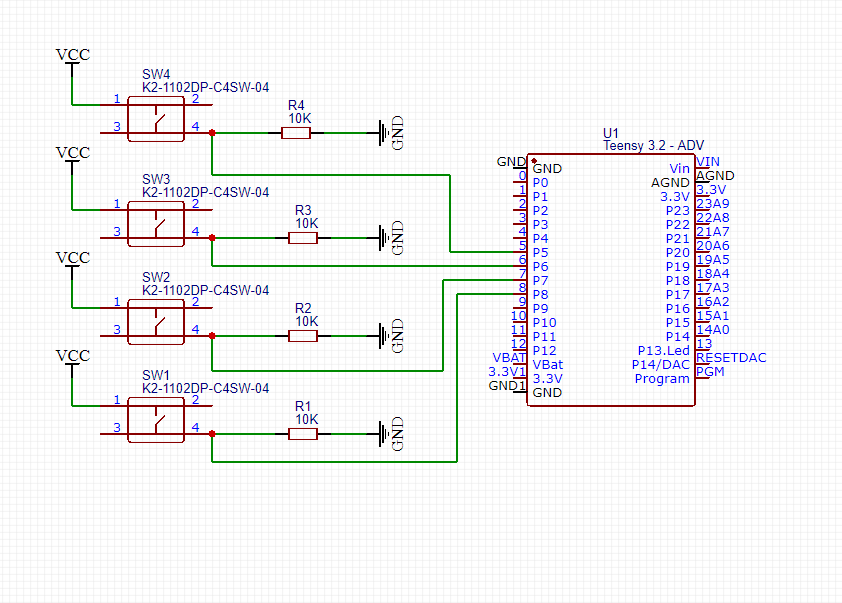Click the SW2 reference designator text
This screenshot has width=842, height=603.
tap(155, 278)
